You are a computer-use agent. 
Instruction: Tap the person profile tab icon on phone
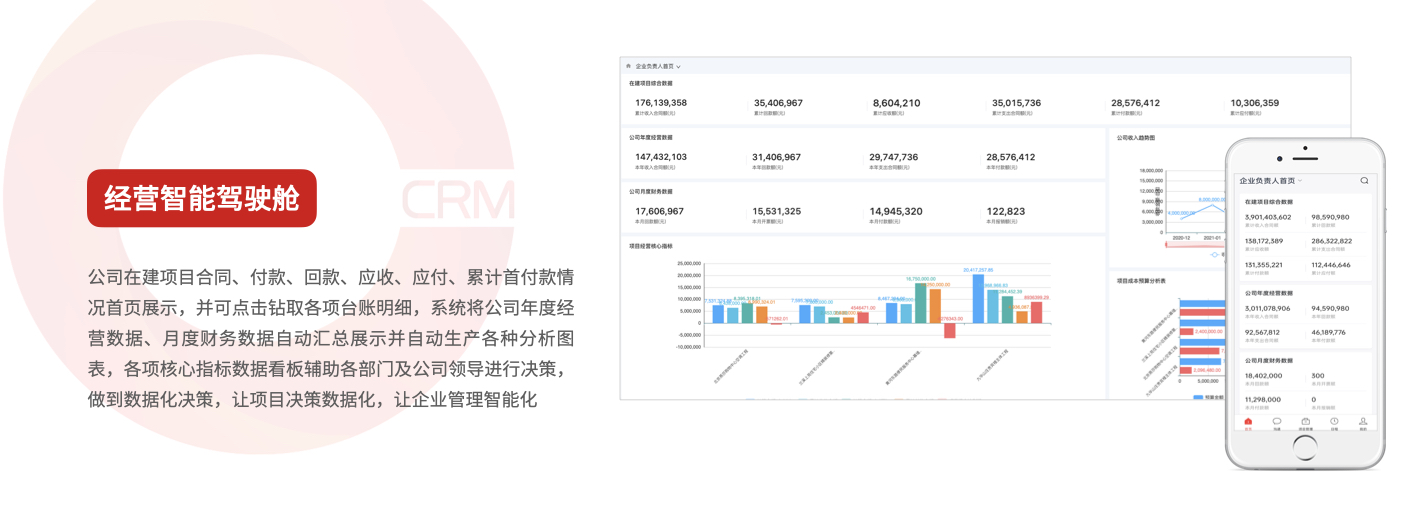(x=1363, y=421)
